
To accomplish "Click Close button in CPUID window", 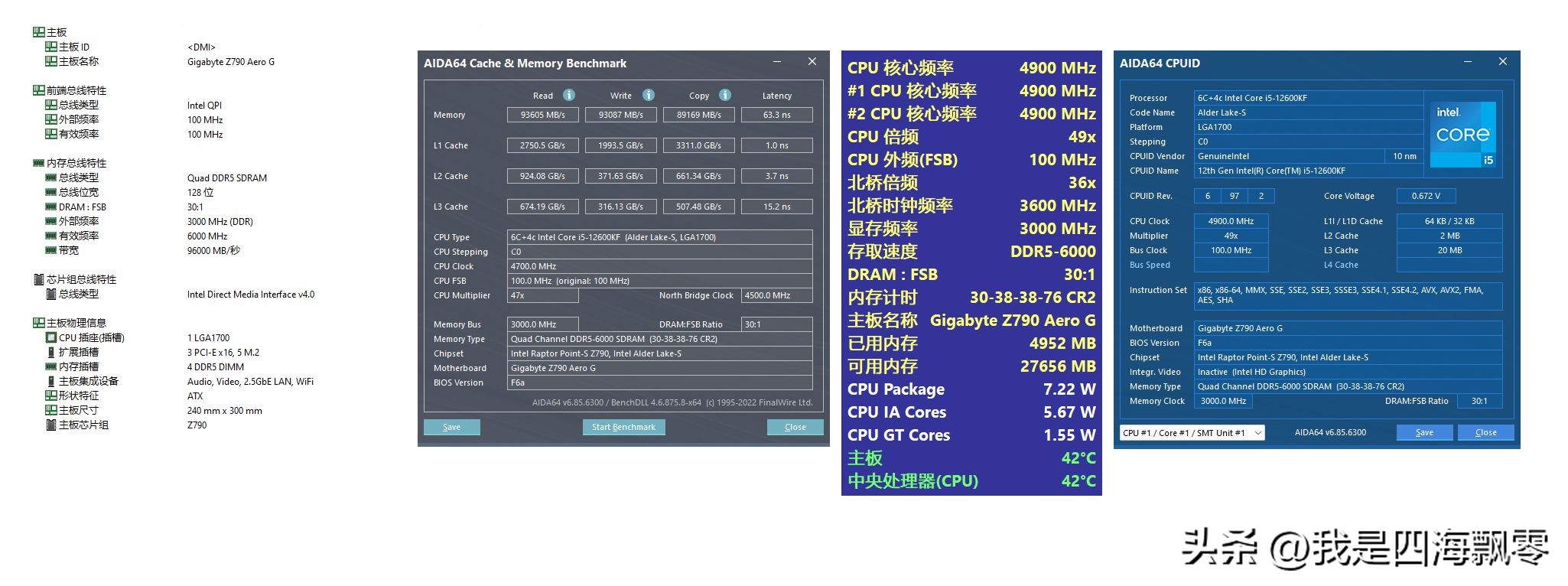I will pos(1485,432).
